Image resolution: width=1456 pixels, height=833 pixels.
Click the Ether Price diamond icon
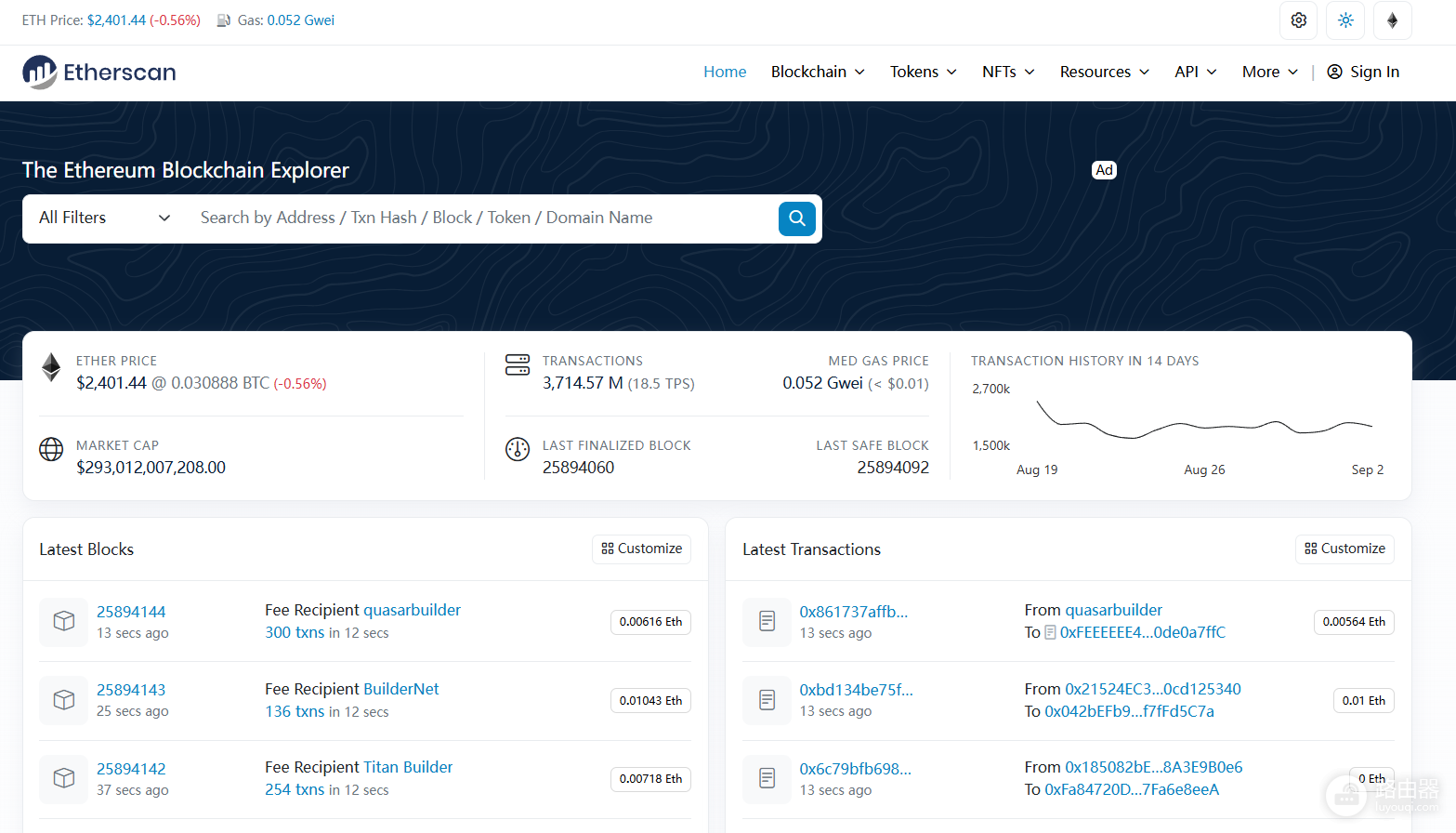(x=51, y=367)
